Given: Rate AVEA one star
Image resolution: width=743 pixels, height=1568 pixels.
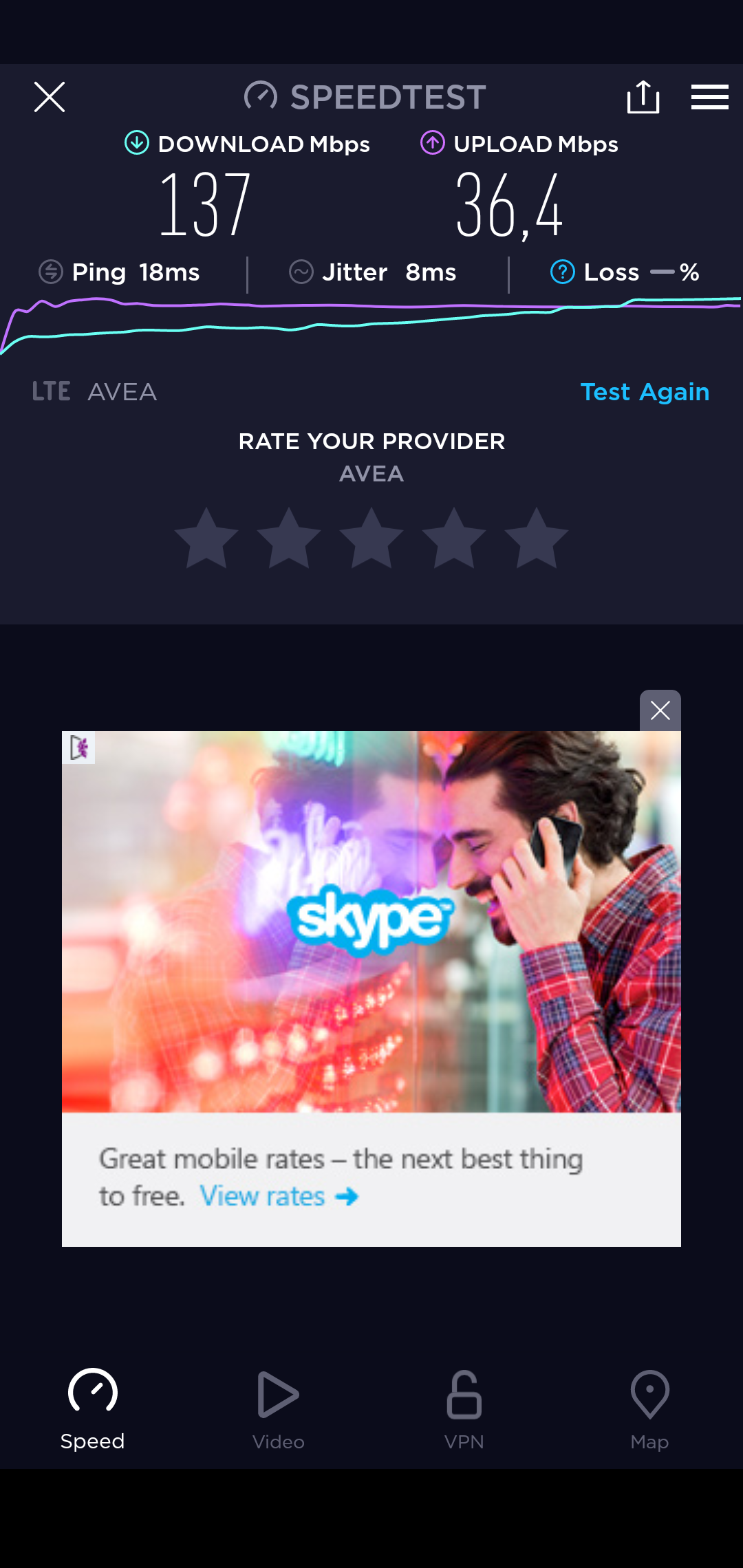Looking at the screenshot, I should [206, 538].
